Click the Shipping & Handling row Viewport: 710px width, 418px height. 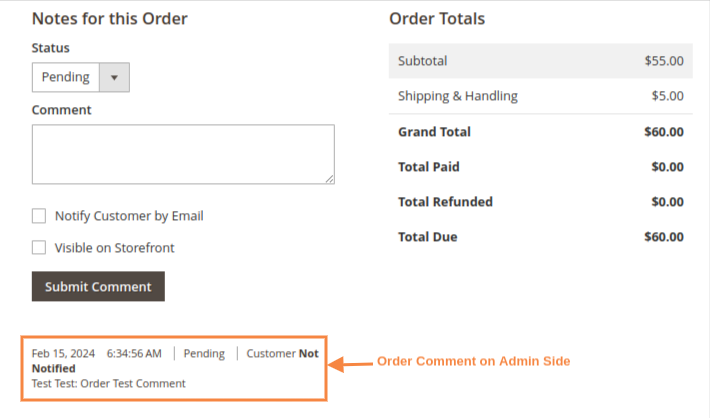540,96
